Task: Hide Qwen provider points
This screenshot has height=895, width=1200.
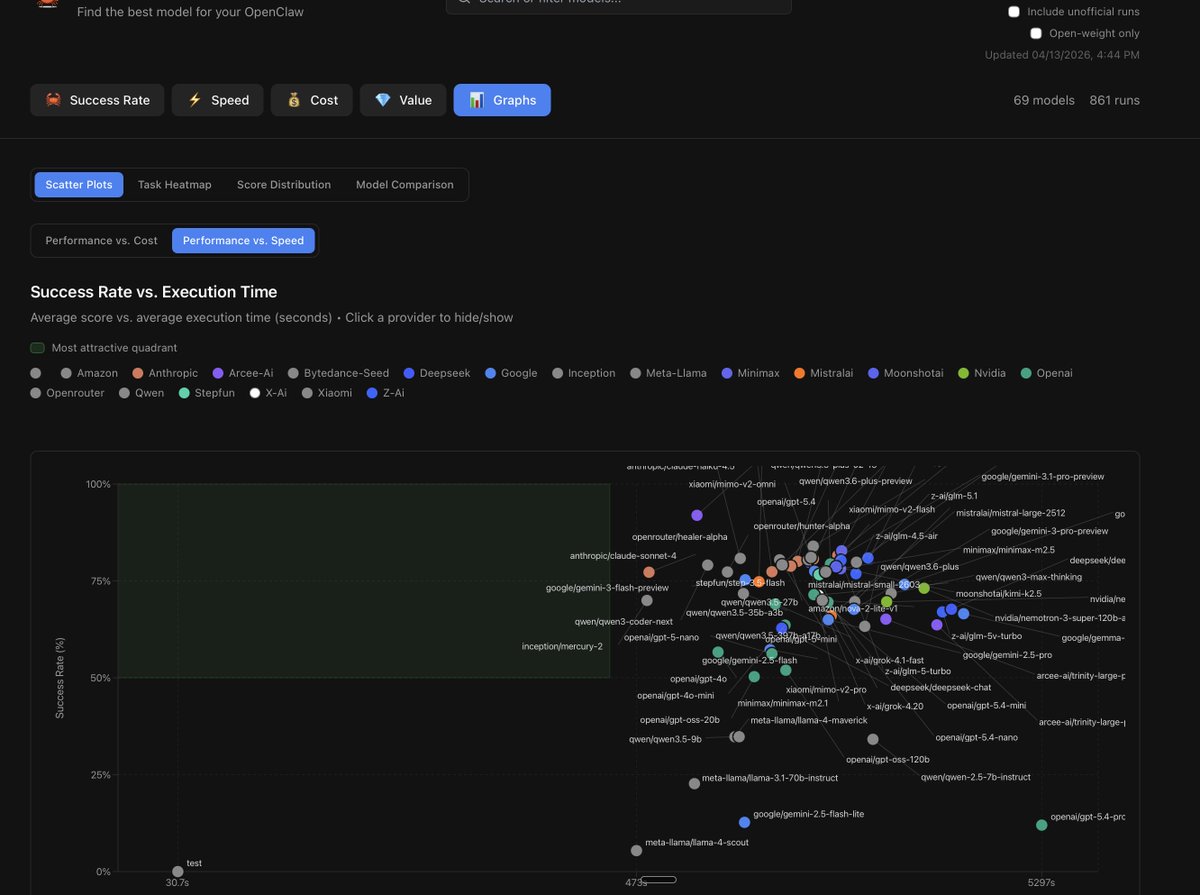Action: click(141, 393)
